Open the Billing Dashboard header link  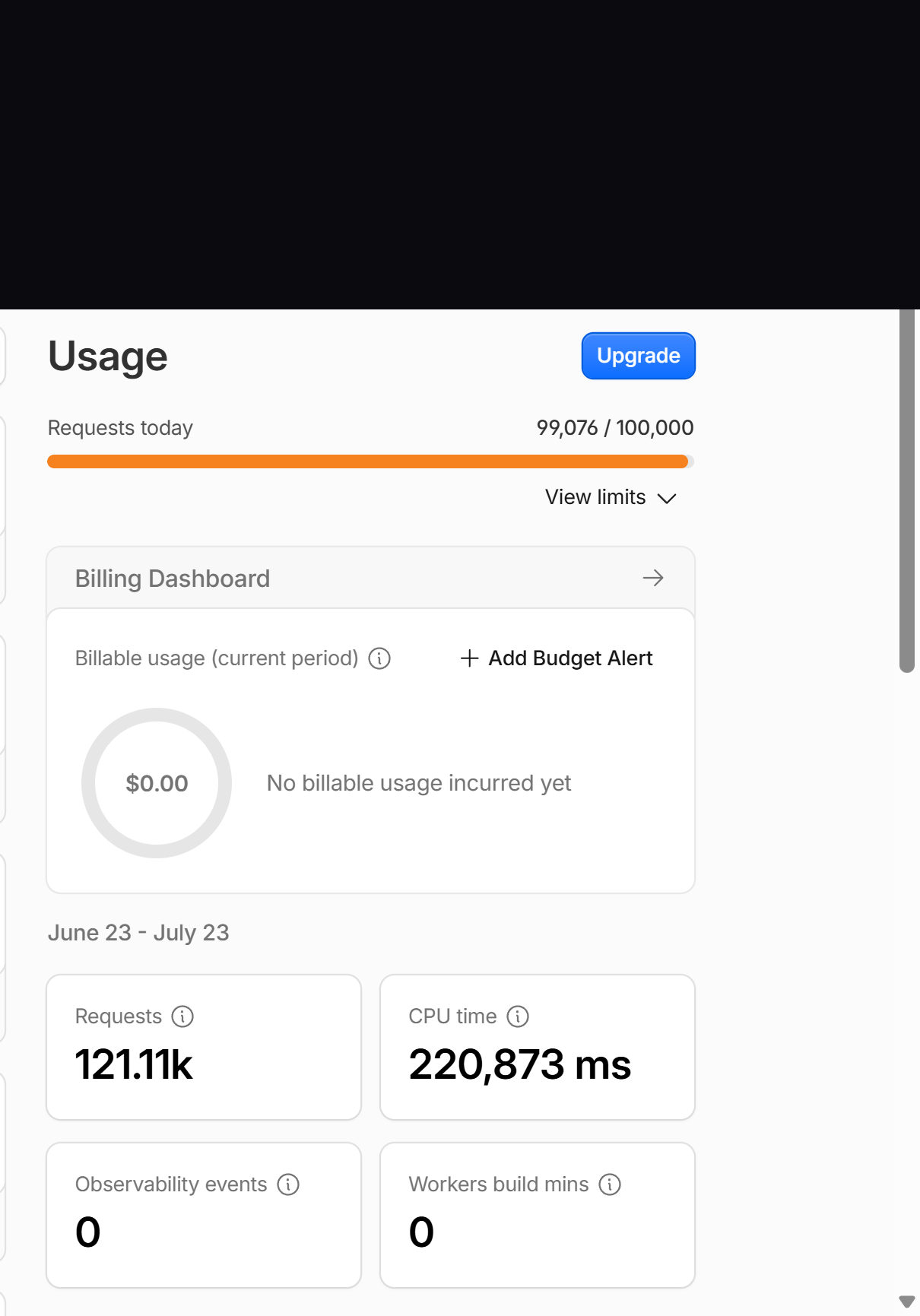(x=371, y=579)
